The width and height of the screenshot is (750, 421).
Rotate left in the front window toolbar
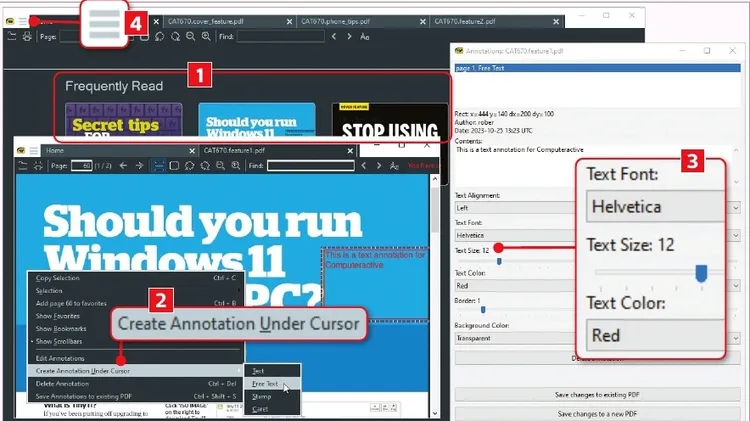(x=189, y=166)
